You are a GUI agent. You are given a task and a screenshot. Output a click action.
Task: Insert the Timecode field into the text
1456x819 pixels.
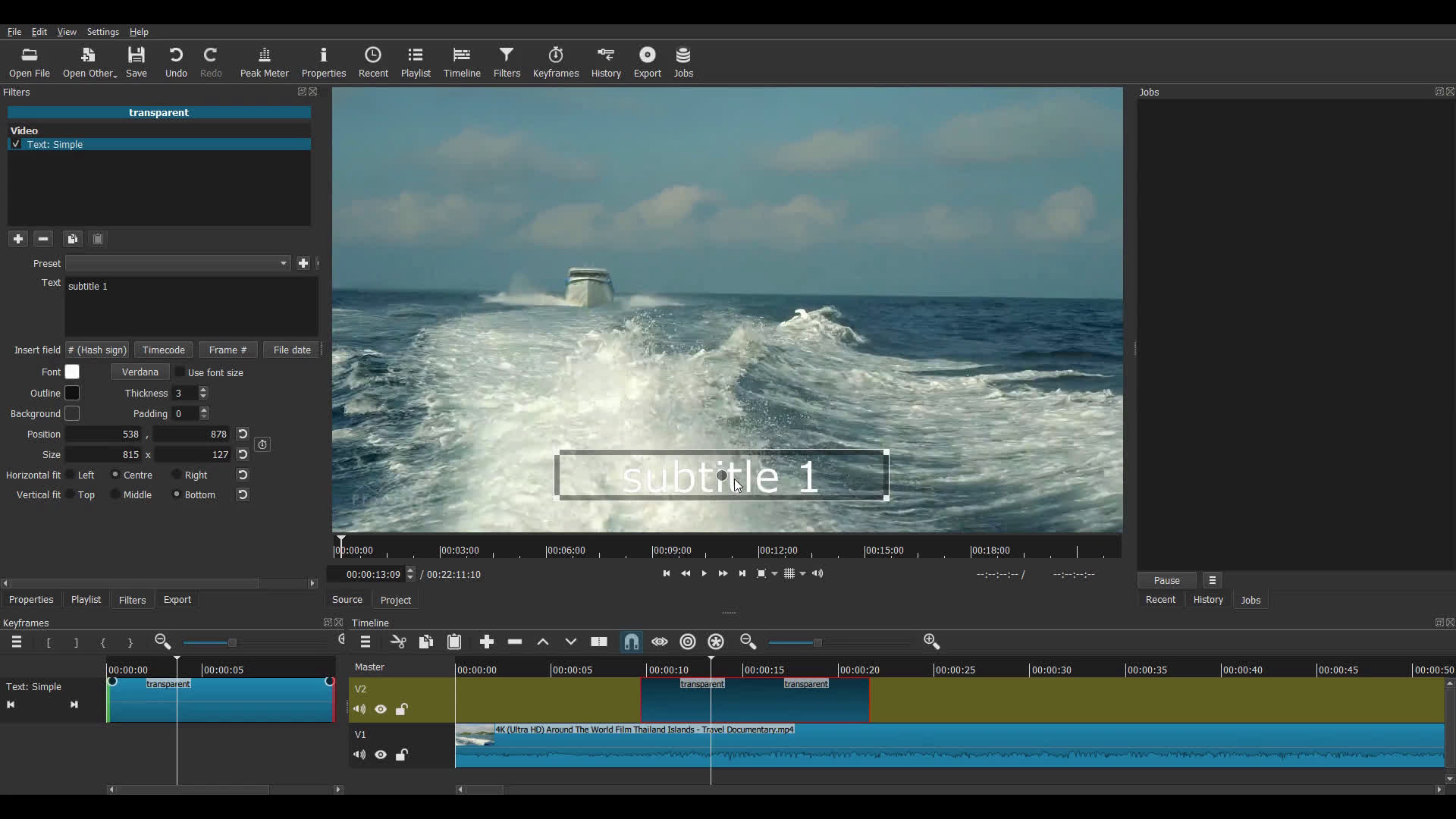tap(164, 350)
